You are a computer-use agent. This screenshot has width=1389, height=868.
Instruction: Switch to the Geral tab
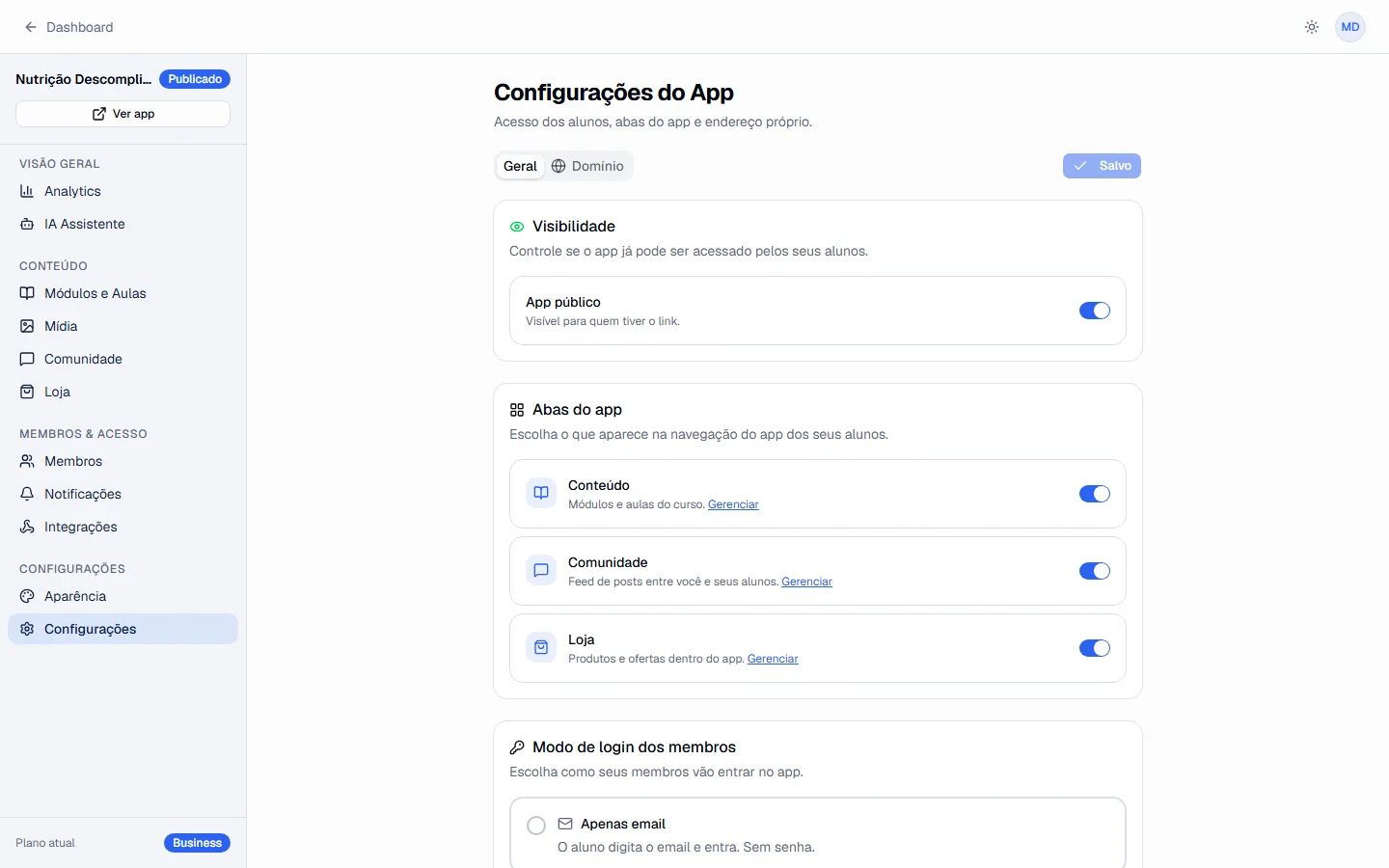520,166
